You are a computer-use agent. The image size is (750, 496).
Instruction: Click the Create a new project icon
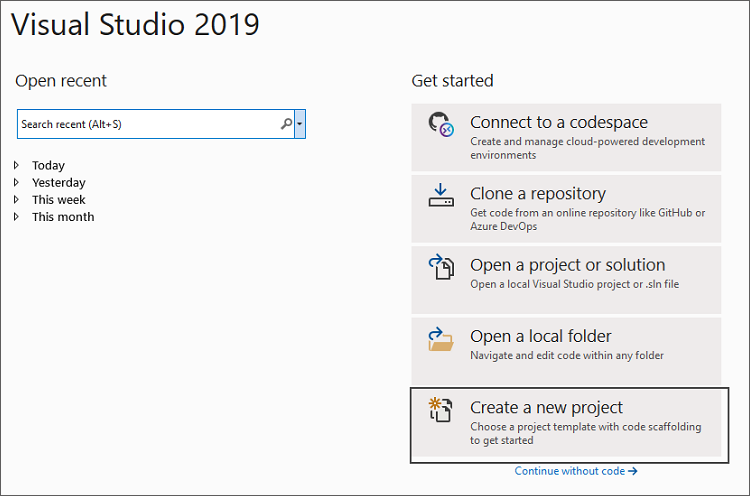(x=441, y=410)
